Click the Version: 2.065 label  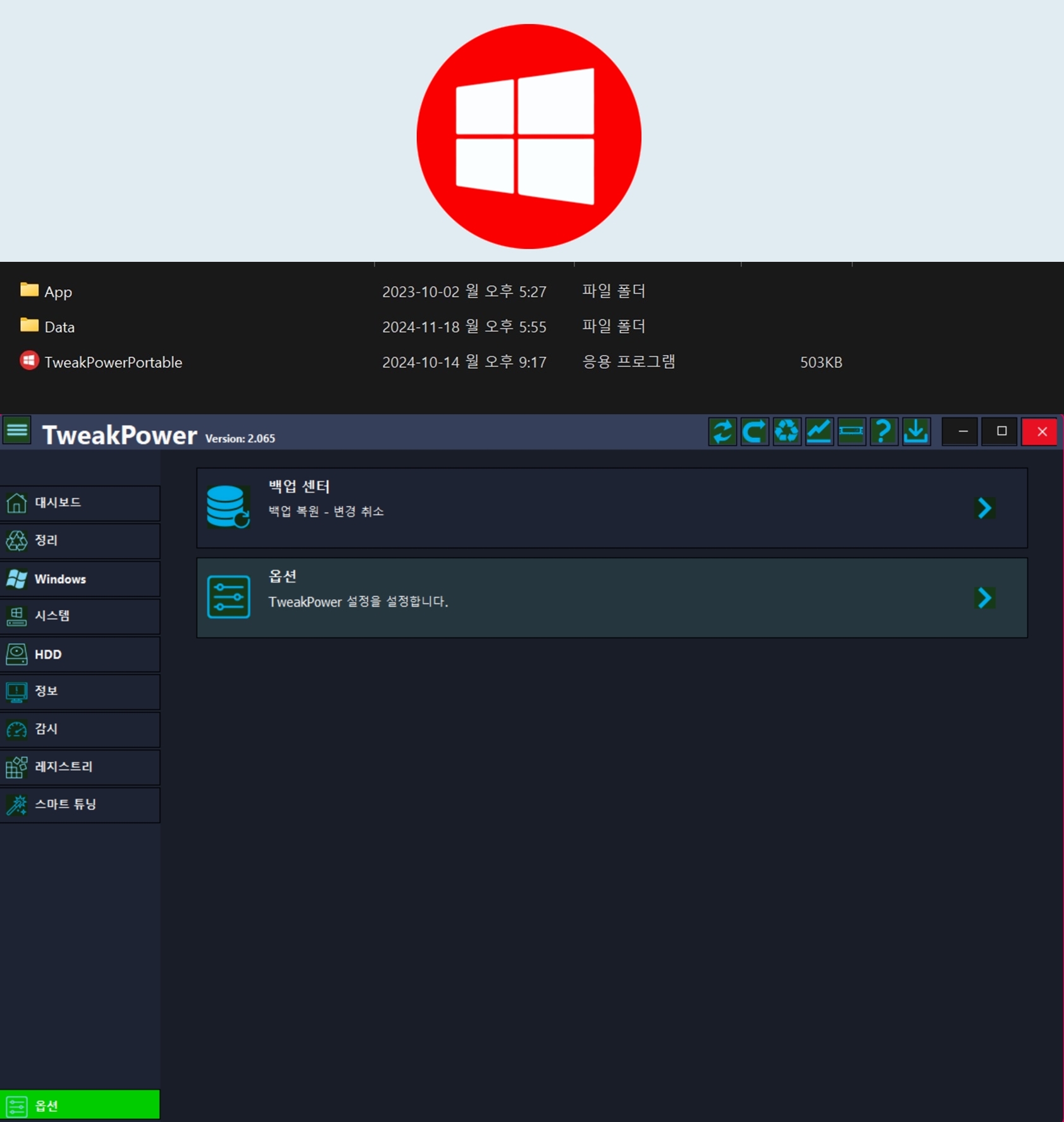(240, 438)
